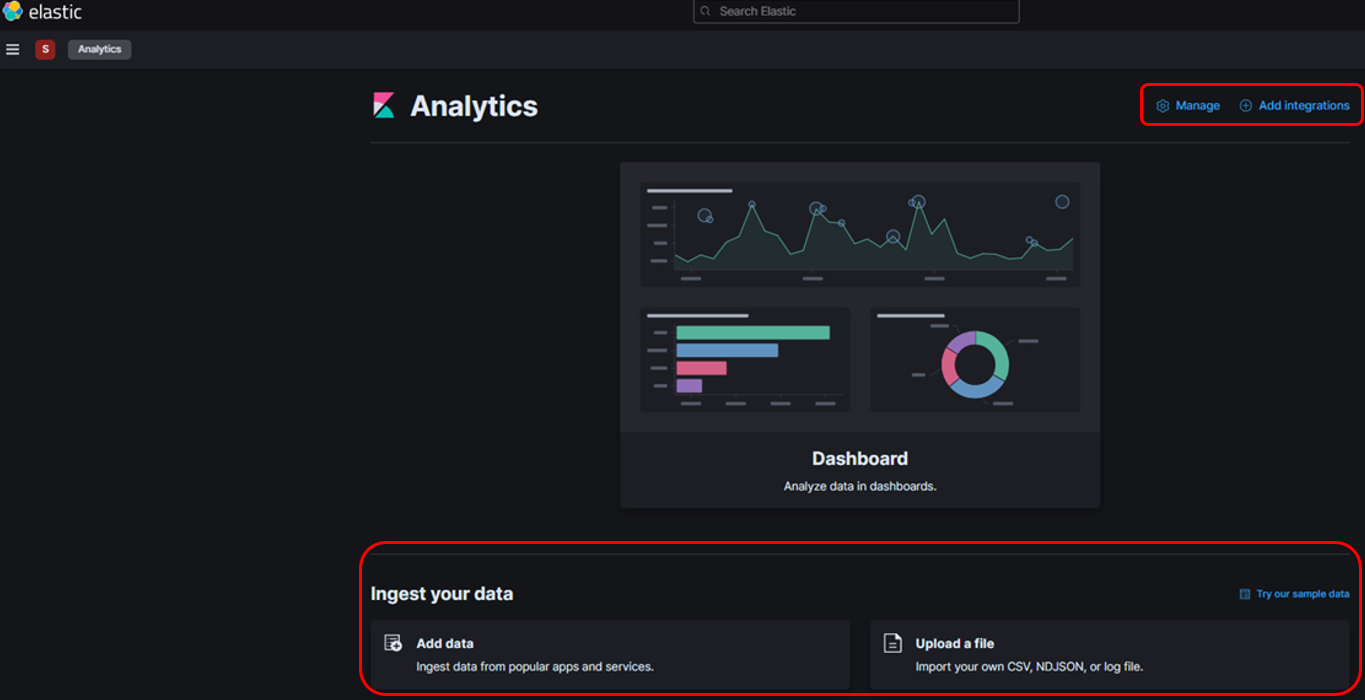Click the bar chart preview thumbnail

coord(744,360)
